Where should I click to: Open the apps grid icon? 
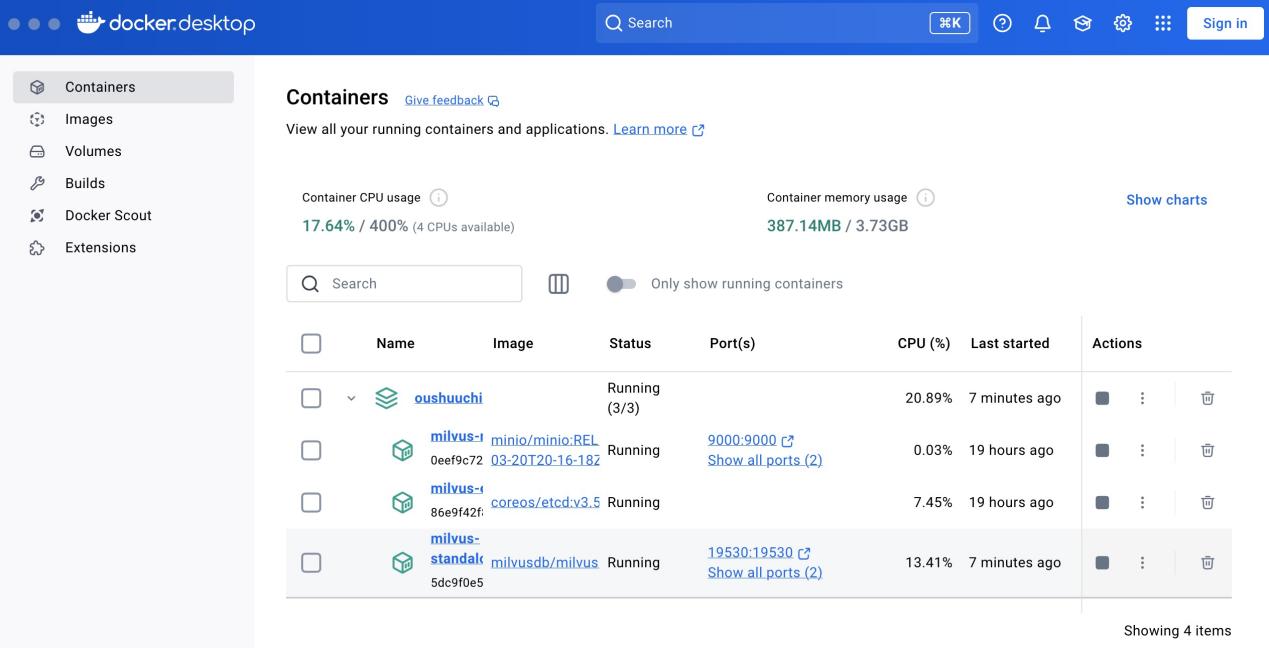[1162, 24]
